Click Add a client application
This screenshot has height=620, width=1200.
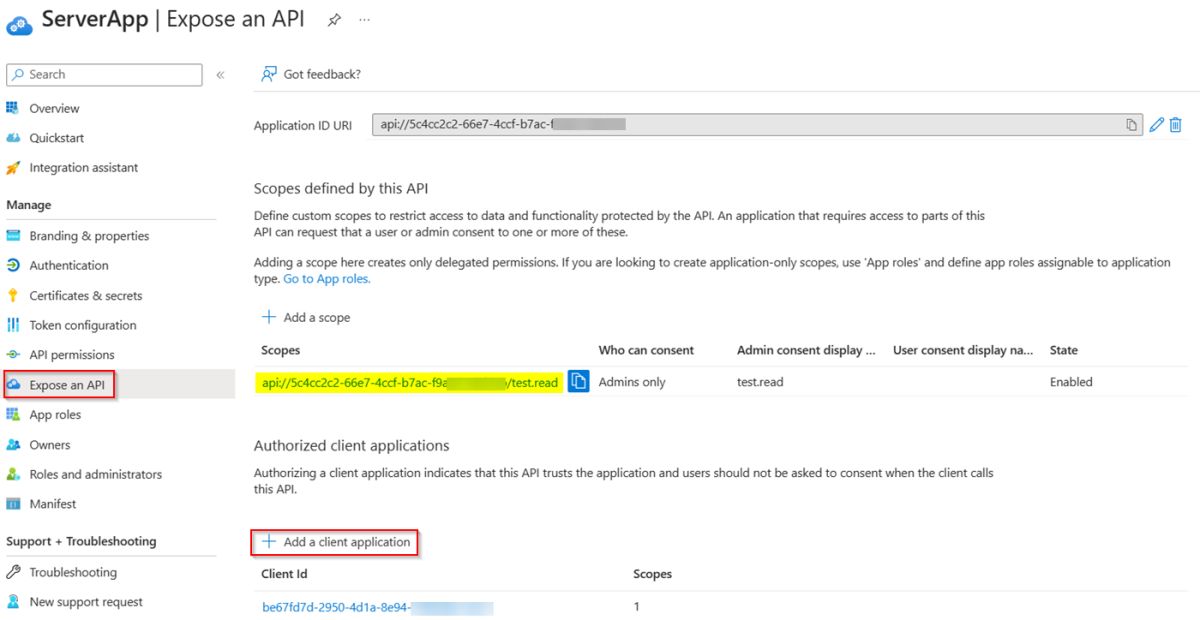[336, 542]
